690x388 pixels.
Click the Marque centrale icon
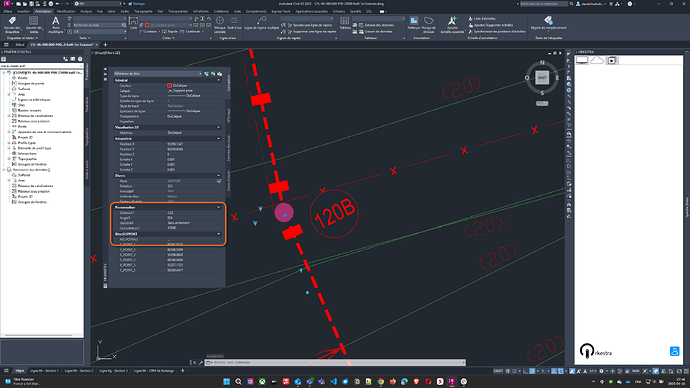click(x=220, y=24)
